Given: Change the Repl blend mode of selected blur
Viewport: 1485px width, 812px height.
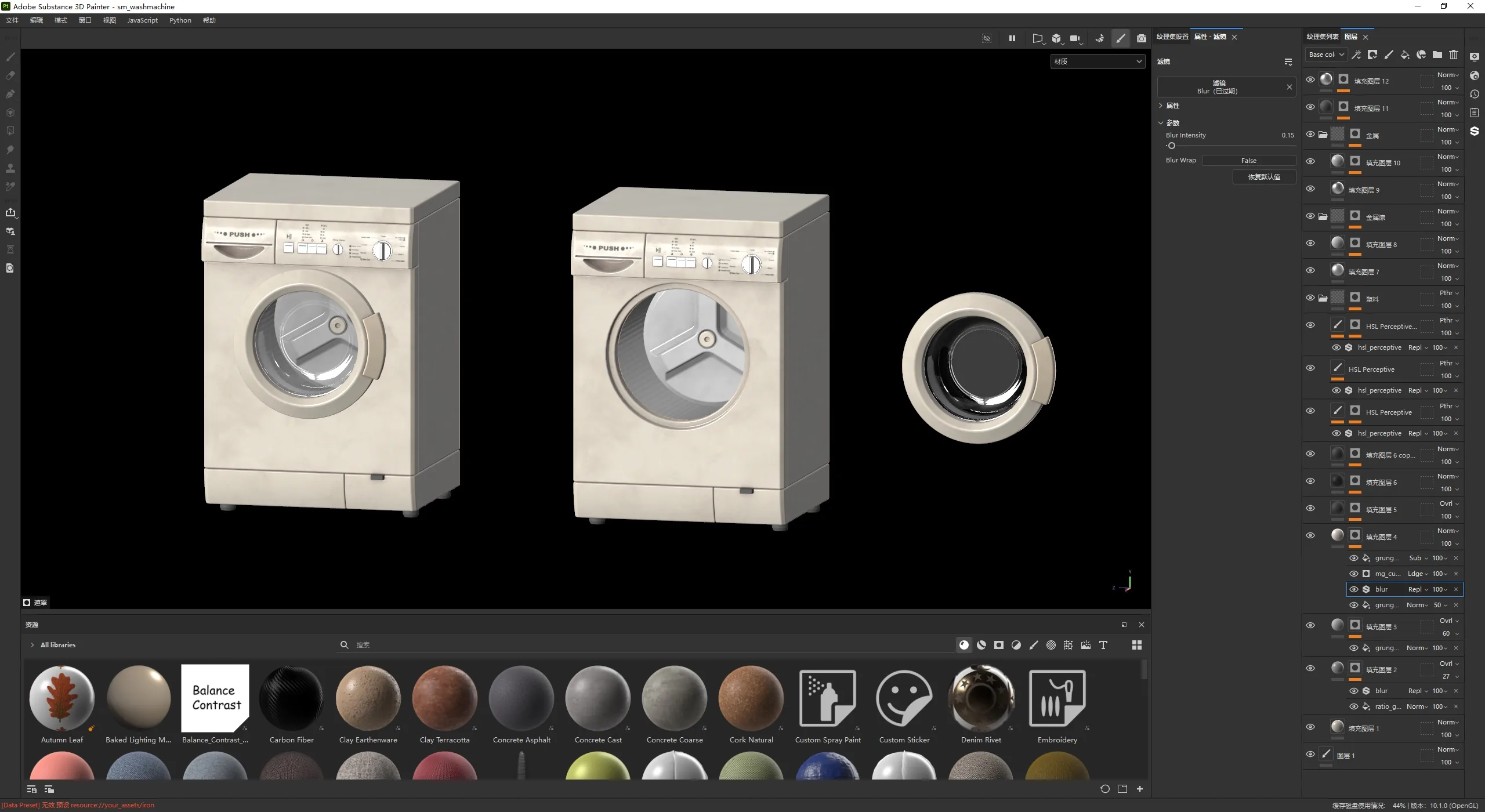Looking at the screenshot, I should 1418,589.
